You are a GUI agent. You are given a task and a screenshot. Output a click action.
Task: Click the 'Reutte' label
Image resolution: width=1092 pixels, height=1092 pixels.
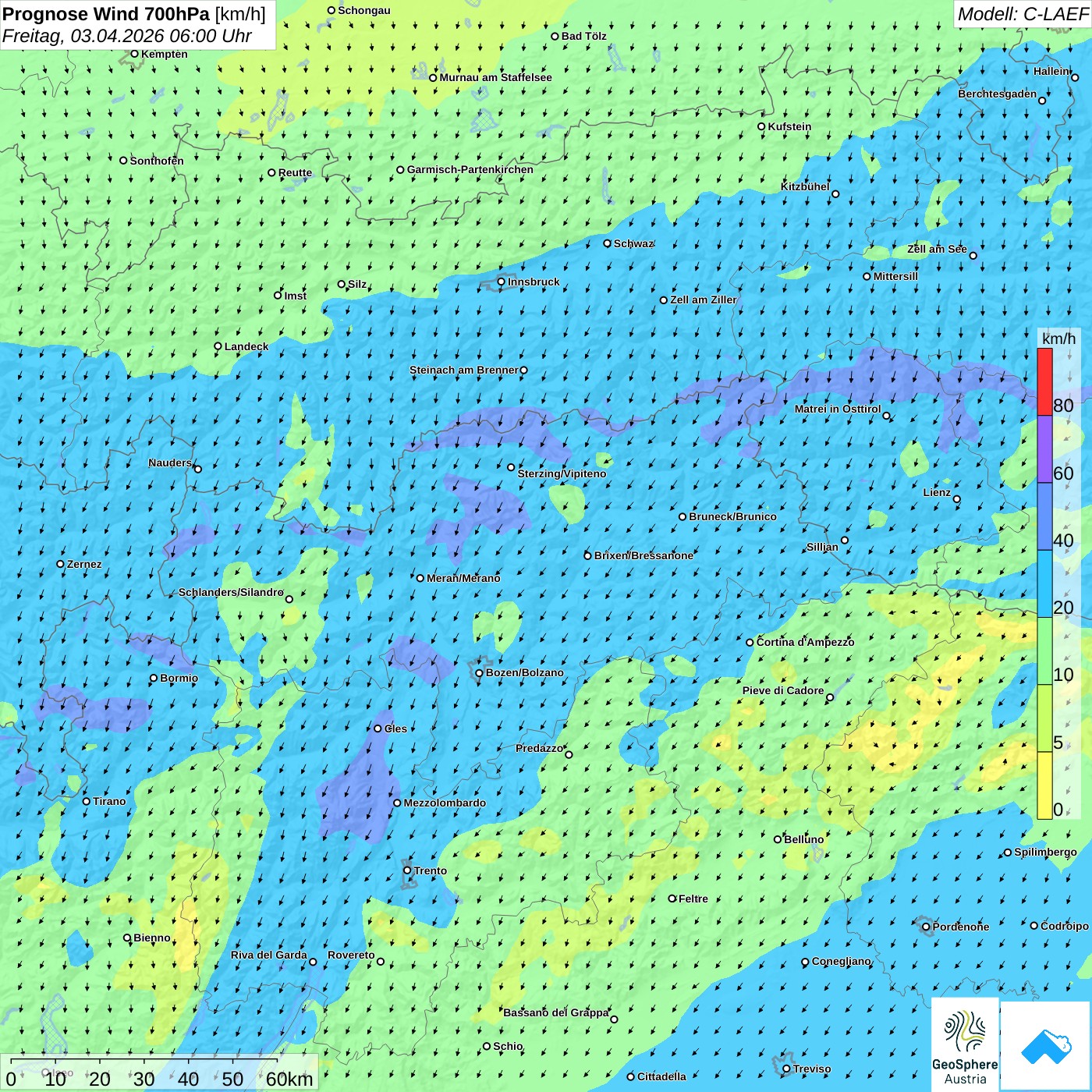[295, 172]
